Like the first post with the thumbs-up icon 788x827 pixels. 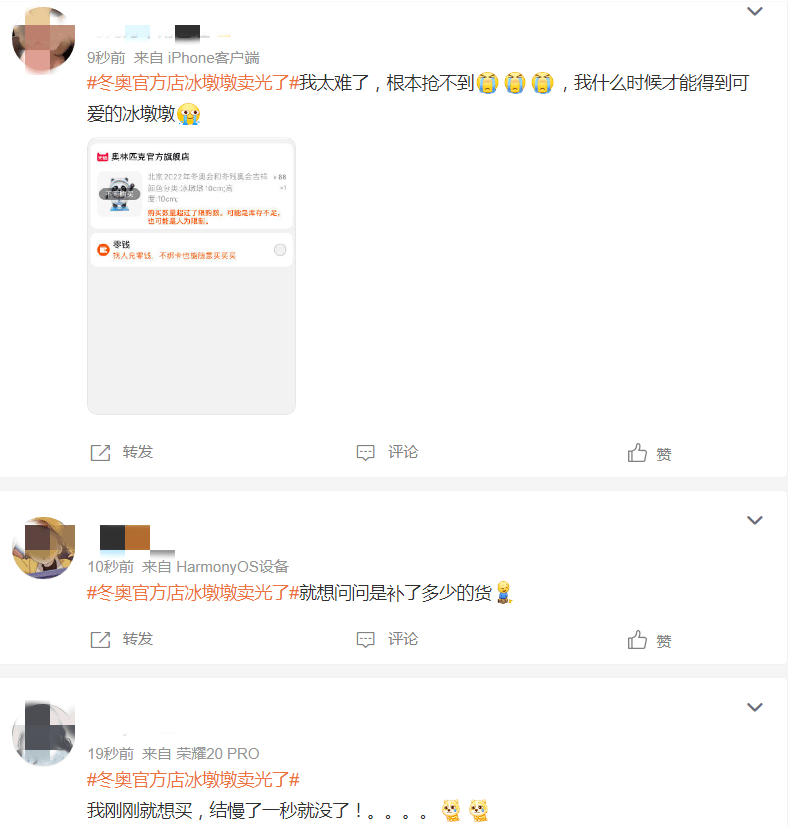637,453
